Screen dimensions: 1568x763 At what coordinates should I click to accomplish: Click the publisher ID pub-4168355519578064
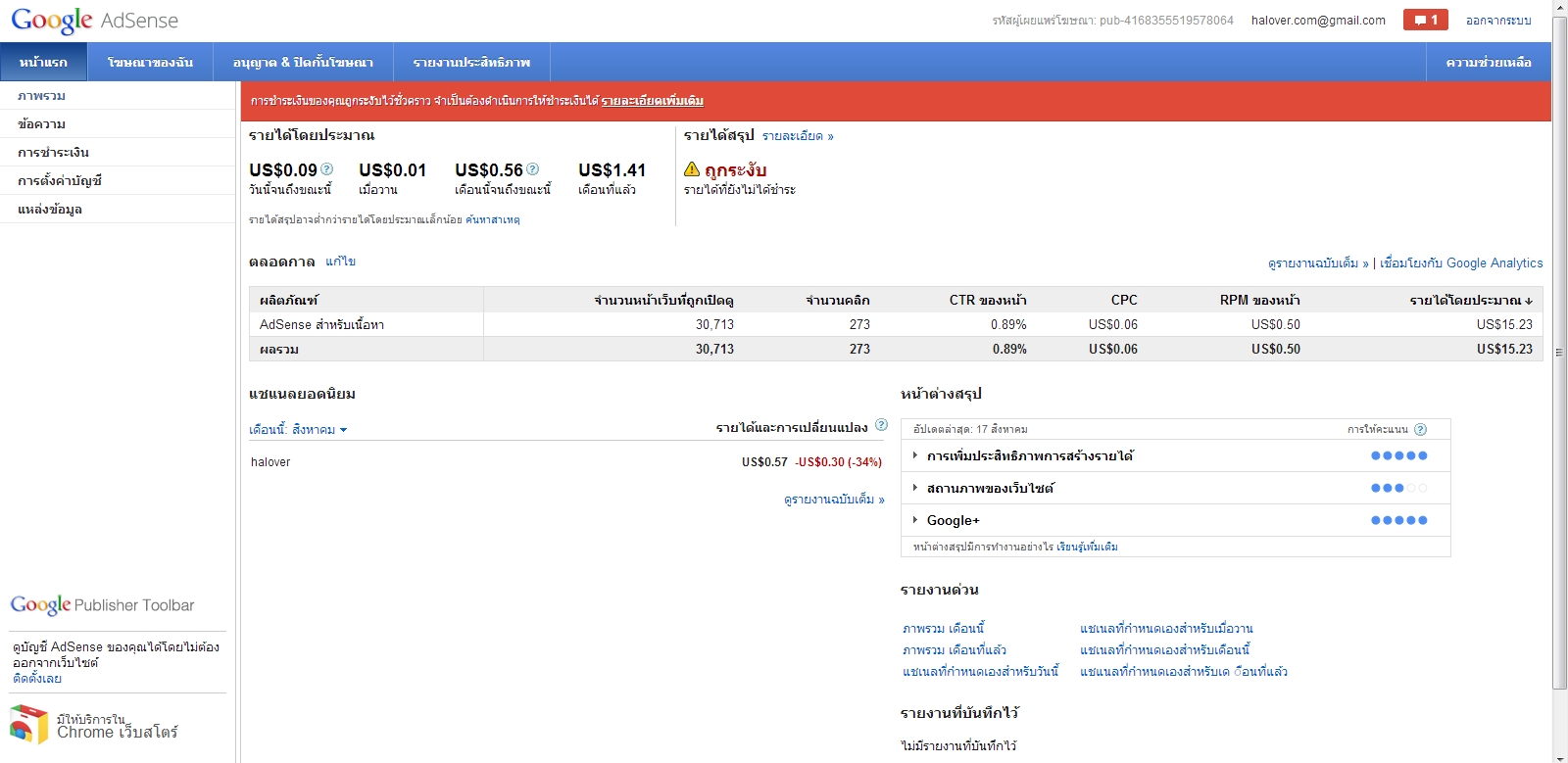[x=1166, y=21]
